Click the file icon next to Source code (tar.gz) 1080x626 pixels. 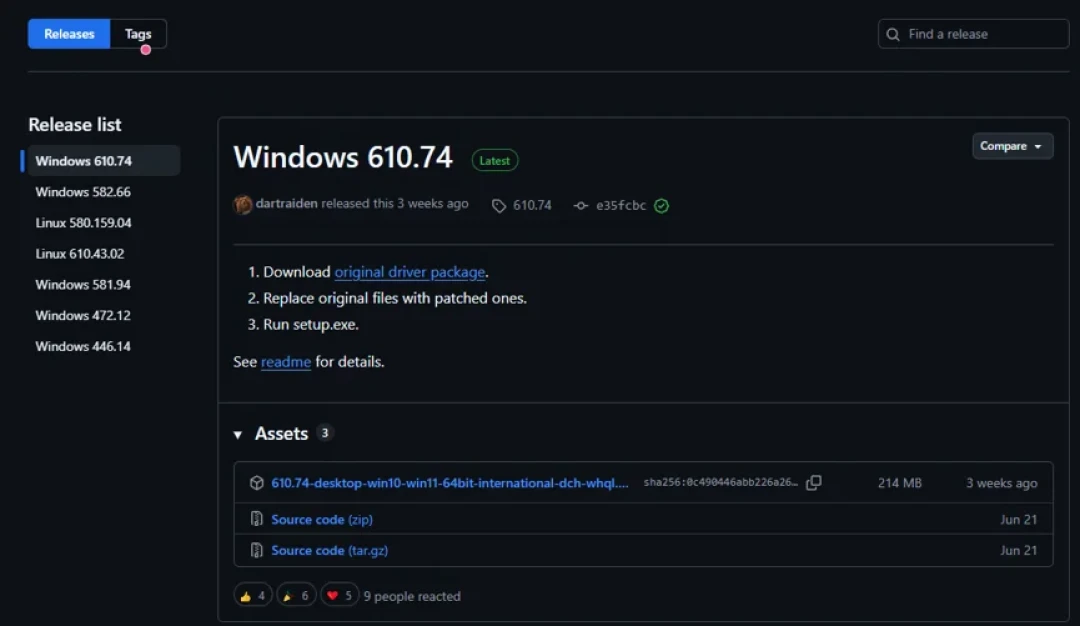click(x=256, y=550)
